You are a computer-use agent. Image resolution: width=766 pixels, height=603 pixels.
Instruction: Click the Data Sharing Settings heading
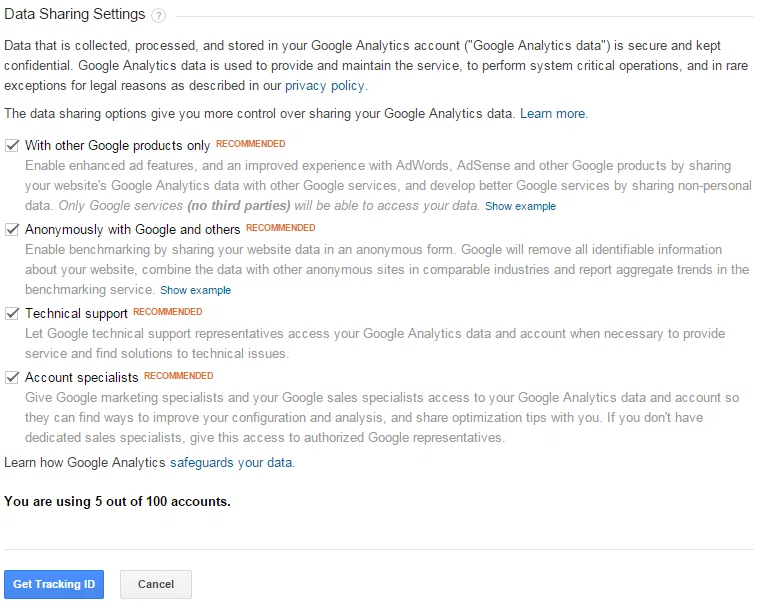(x=75, y=14)
